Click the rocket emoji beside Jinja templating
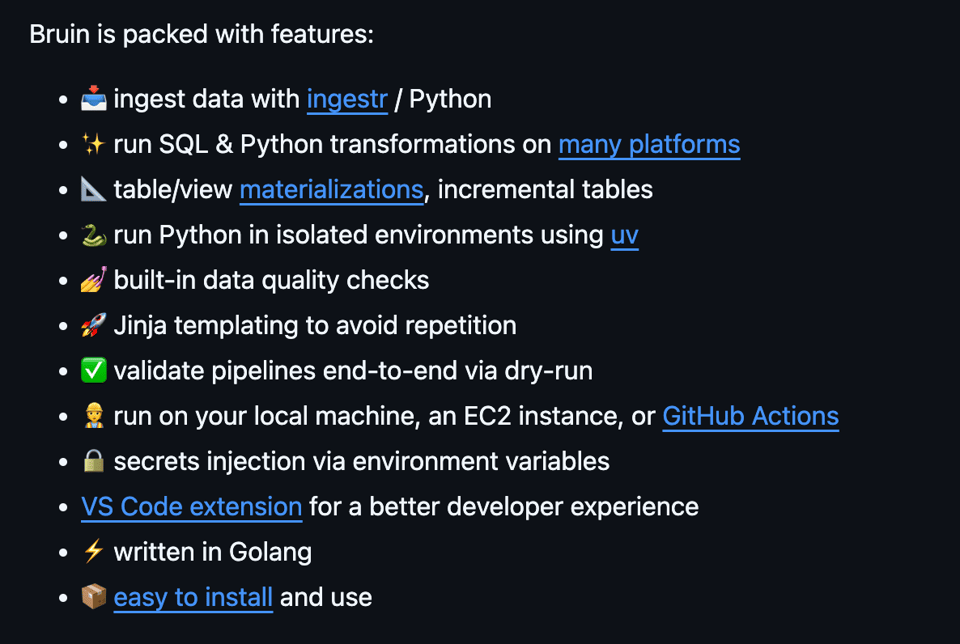This screenshot has width=960, height=644. tap(94, 325)
